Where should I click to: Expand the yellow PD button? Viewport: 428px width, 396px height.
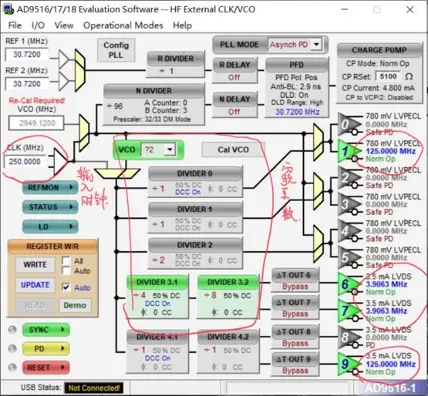[46, 349]
